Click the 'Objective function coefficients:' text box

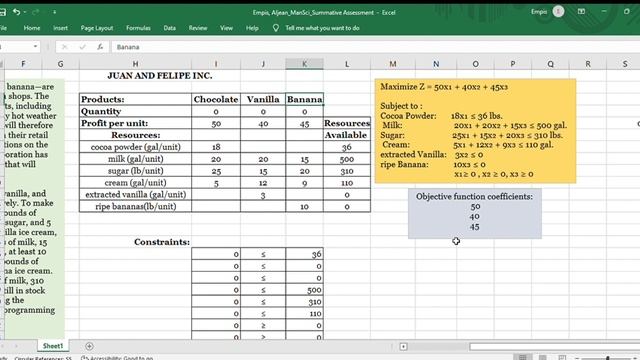tap(475, 213)
